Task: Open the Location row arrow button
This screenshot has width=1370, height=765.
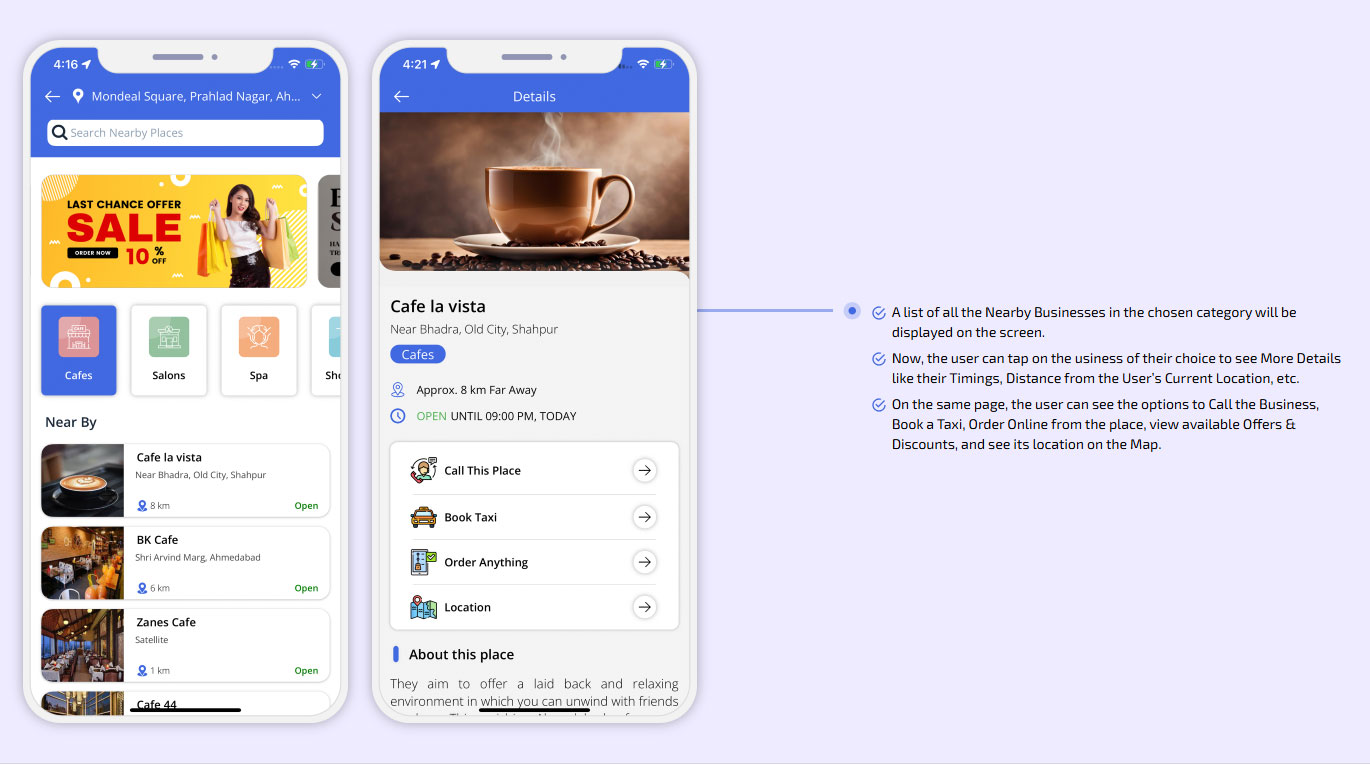Action: [x=645, y=607]
